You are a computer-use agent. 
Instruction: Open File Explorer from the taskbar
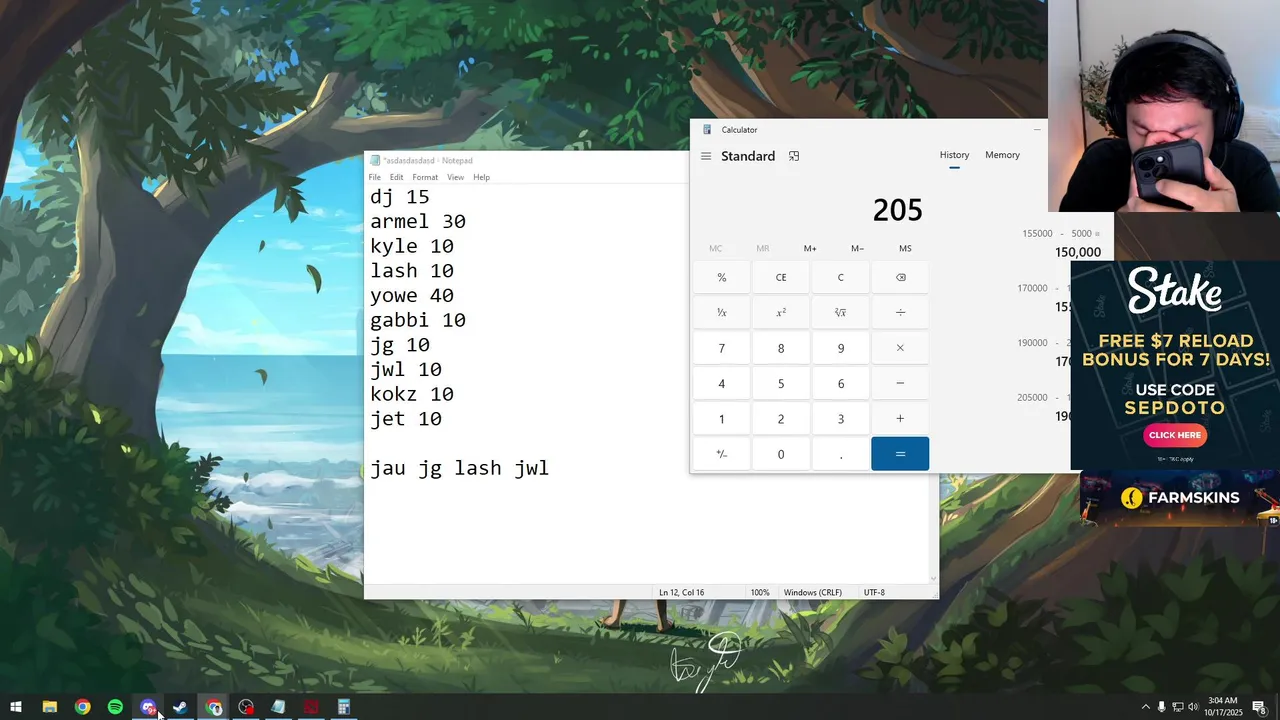click(x=49, y=707)
